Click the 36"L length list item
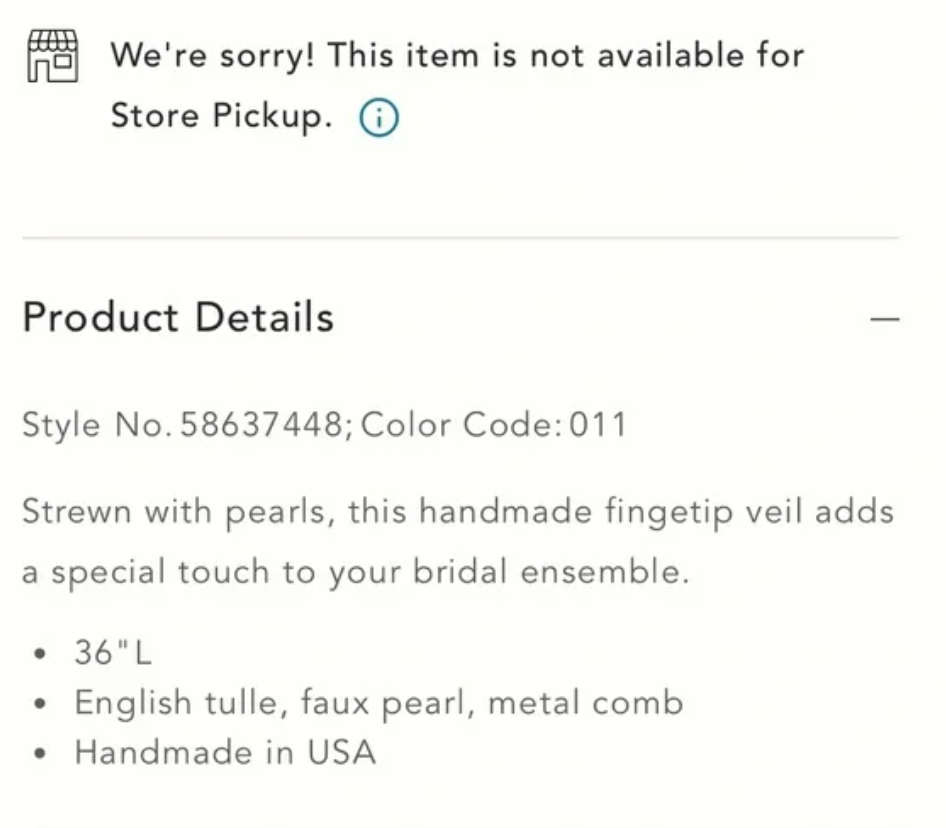The image size is (946, 828). (x=113, y=653)
